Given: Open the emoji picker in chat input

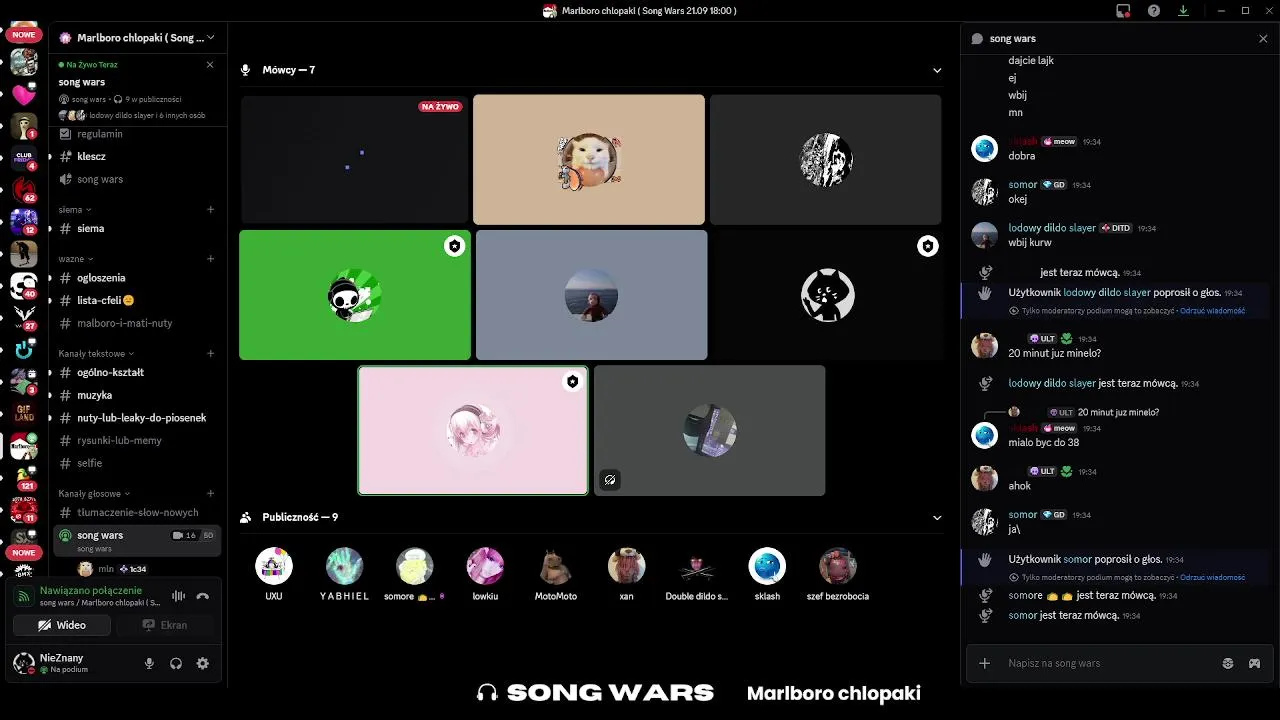Looking at the screenshot, I should [x=1228, y=663].
